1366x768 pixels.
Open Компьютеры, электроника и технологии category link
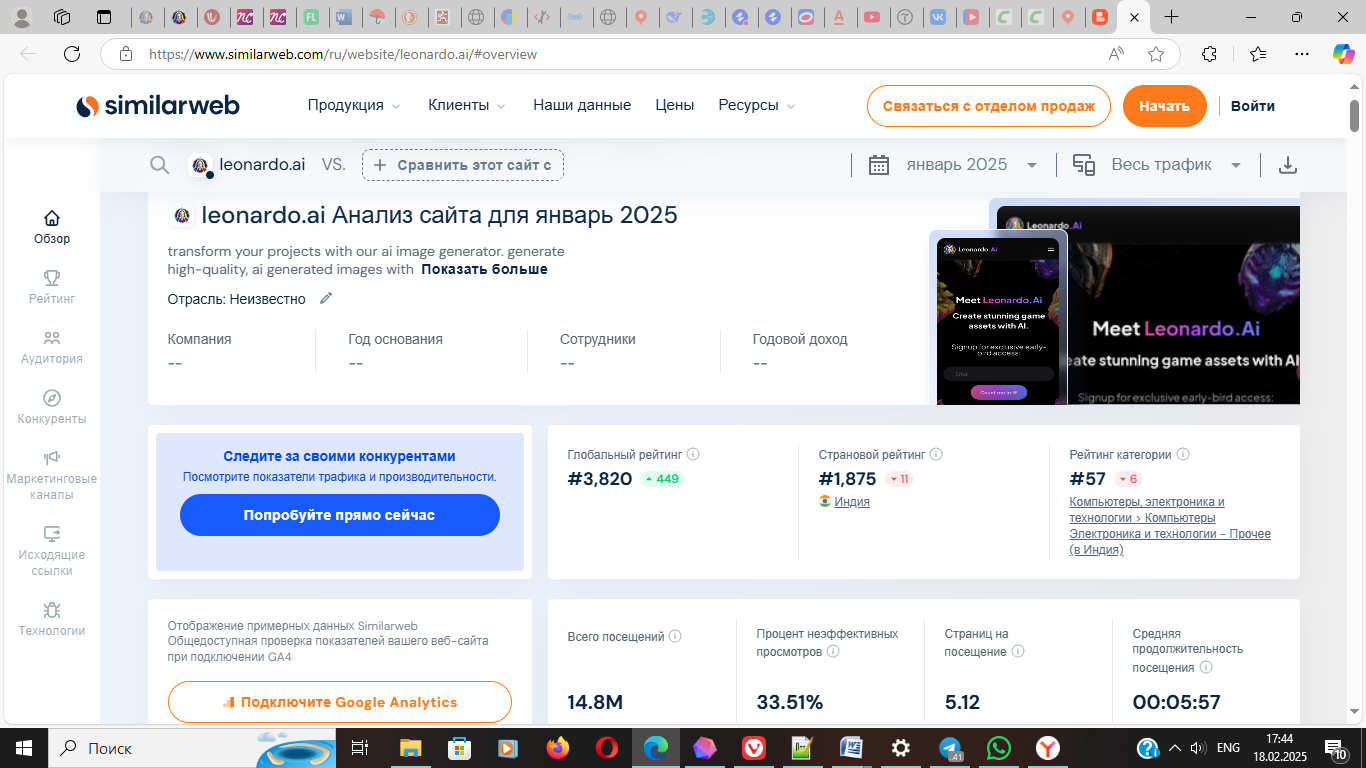tap(1170, 526)
